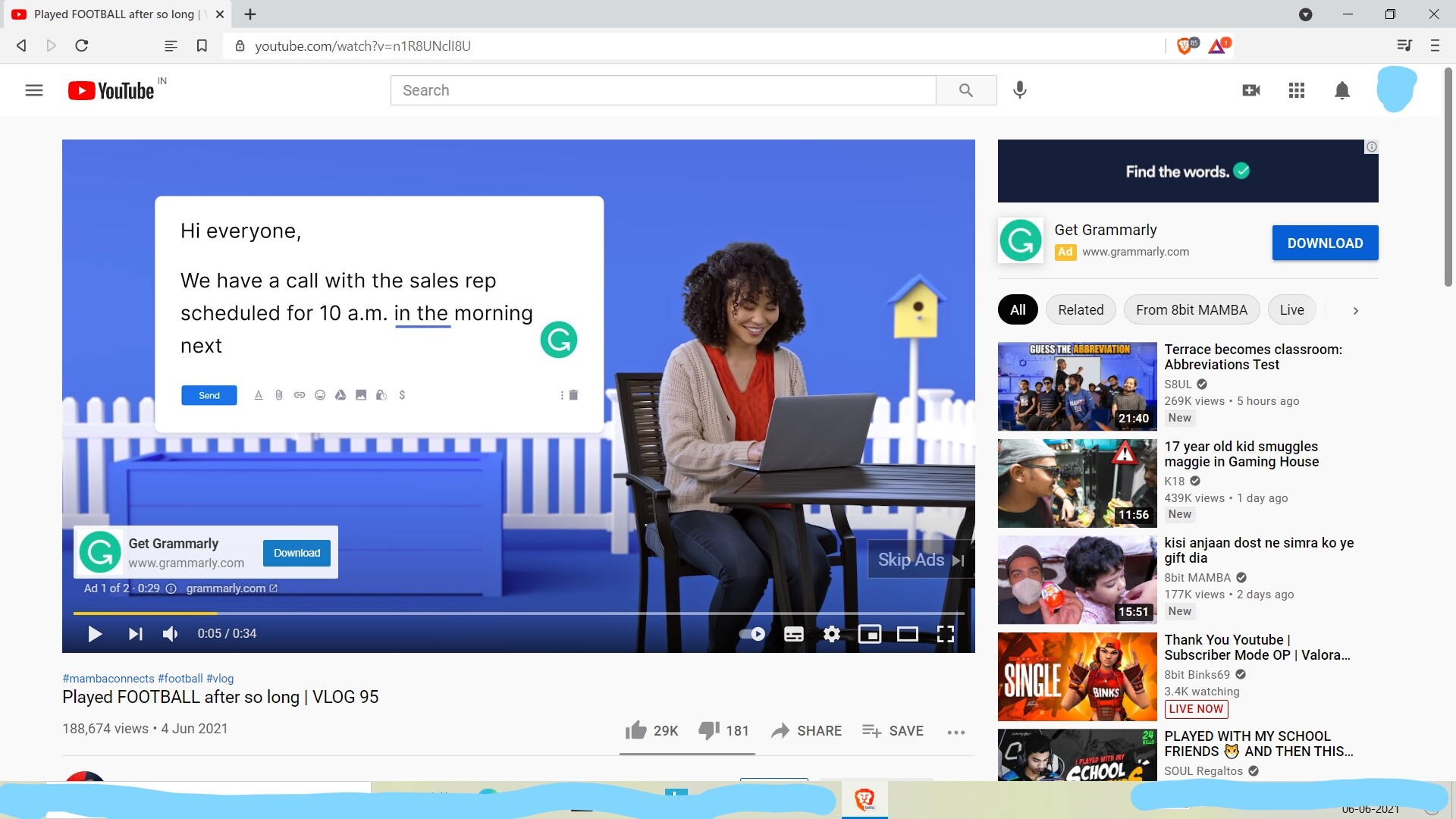Click the YouTube search input field

pyautogui.click(x=663, y=90)
